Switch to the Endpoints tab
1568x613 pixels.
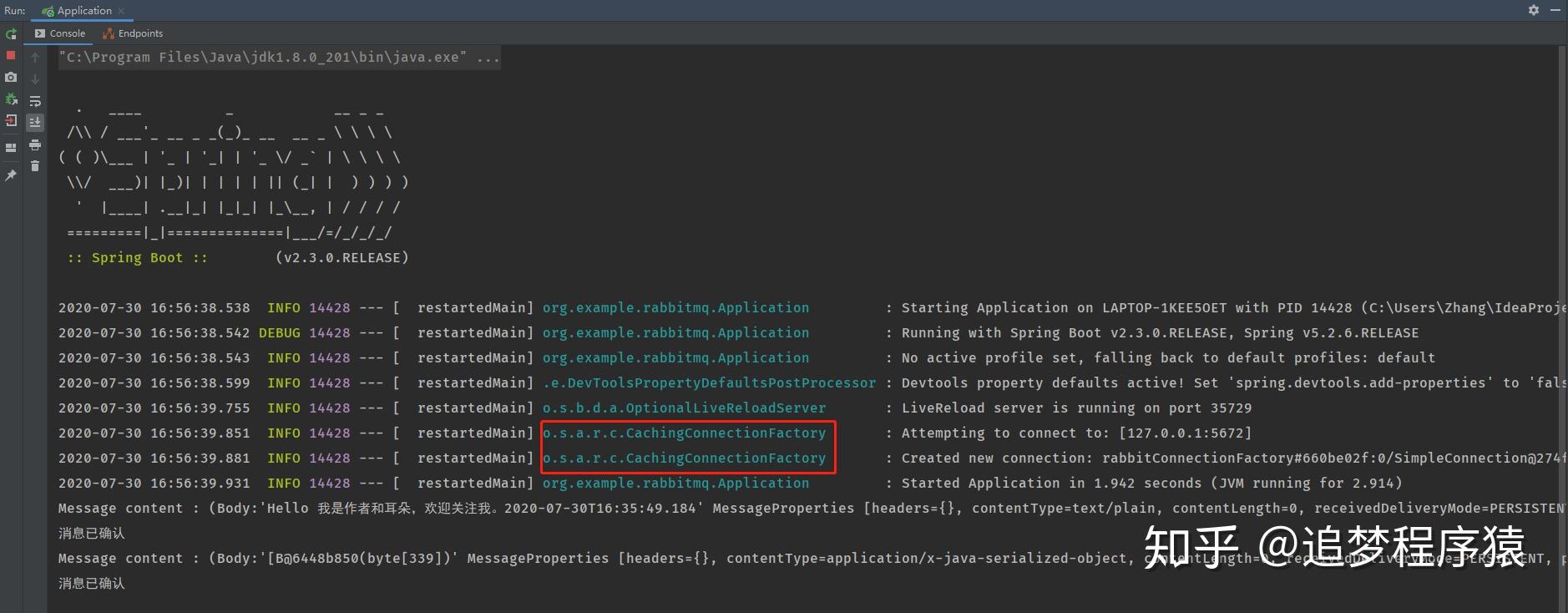[x=133, y=33]
